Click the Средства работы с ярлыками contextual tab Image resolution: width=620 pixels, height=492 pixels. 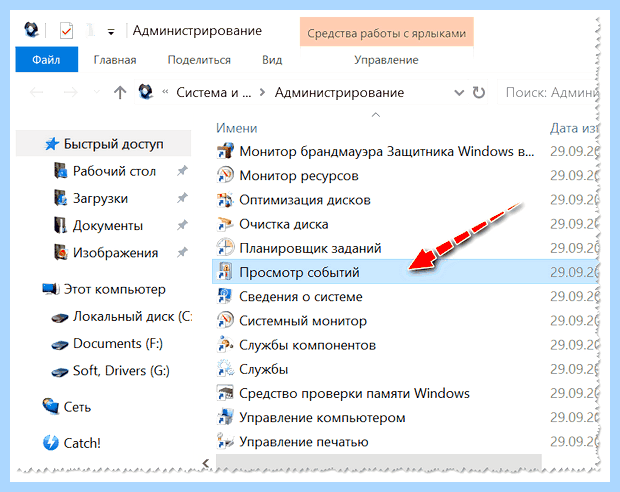(x=387, y=33)
